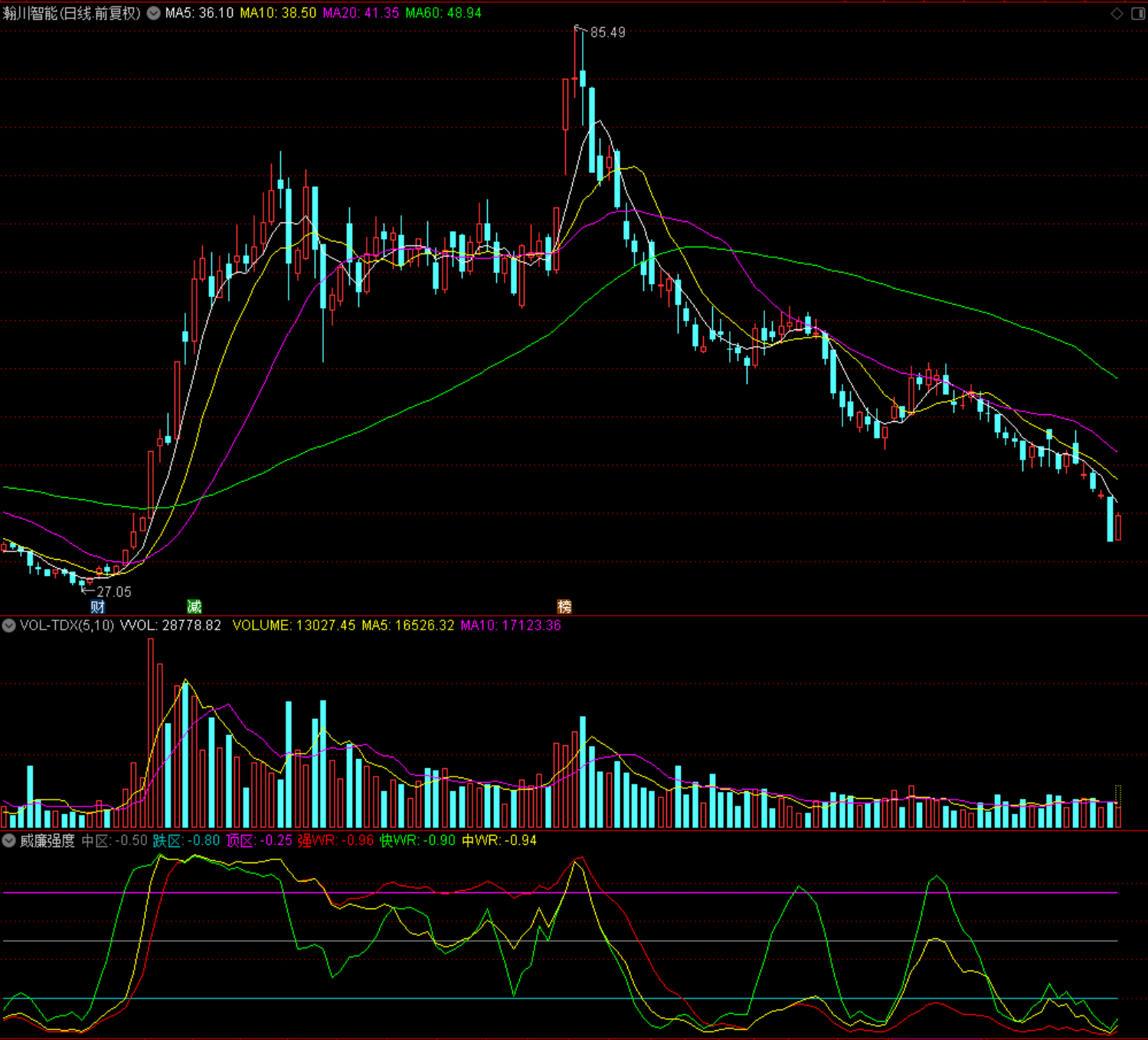Click the 瀚川智能(日线,前复权) chart title

[72, 13]
